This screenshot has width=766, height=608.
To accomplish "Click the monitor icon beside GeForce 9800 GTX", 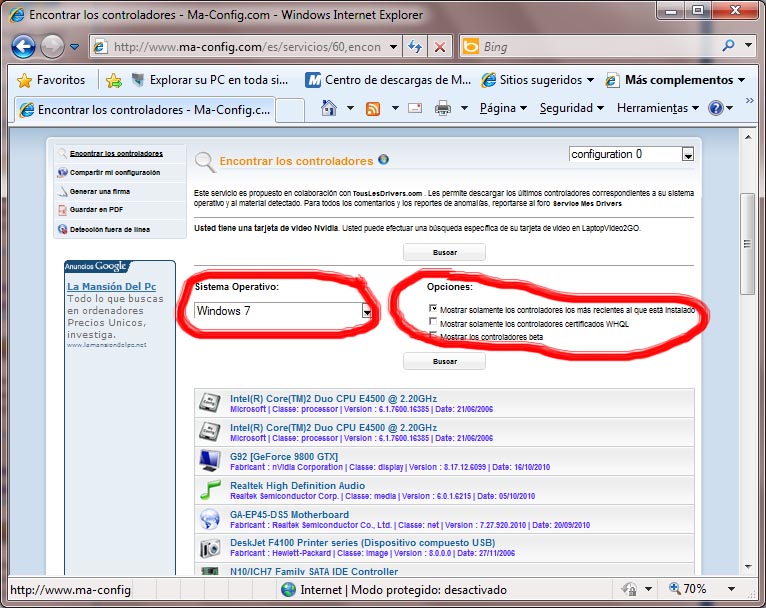I will pyautogui.click(x=210, y=461).
